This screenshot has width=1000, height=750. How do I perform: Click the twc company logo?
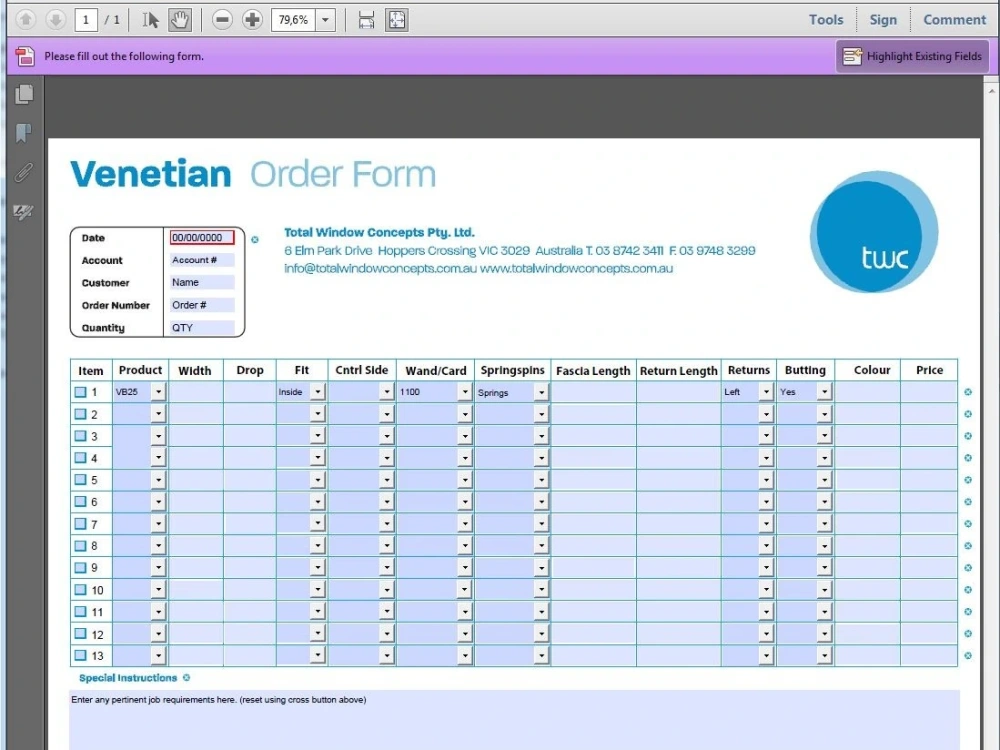pyautogui.click(x=874, y=232)
